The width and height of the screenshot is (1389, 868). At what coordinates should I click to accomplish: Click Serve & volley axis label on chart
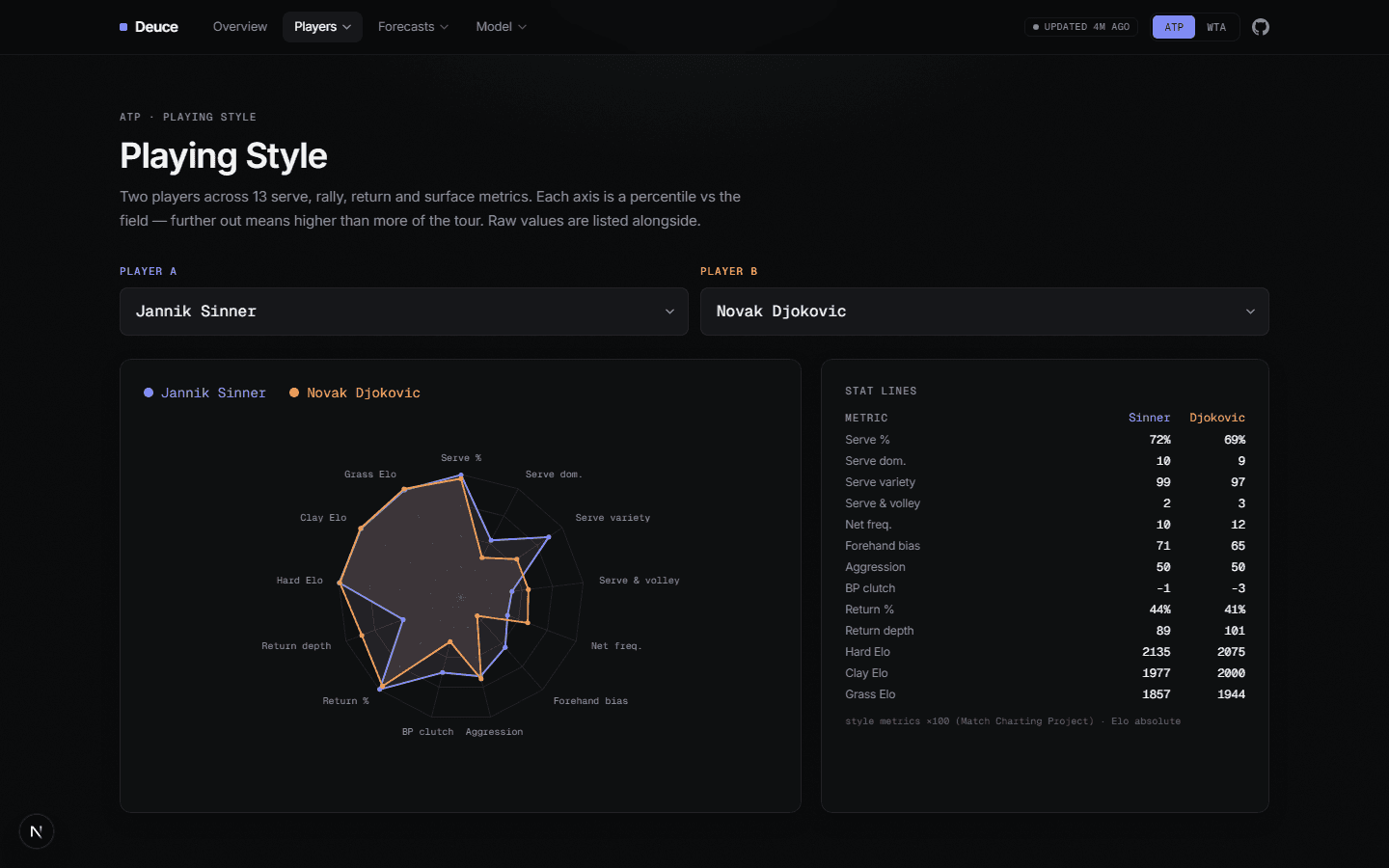coord(640,581)
